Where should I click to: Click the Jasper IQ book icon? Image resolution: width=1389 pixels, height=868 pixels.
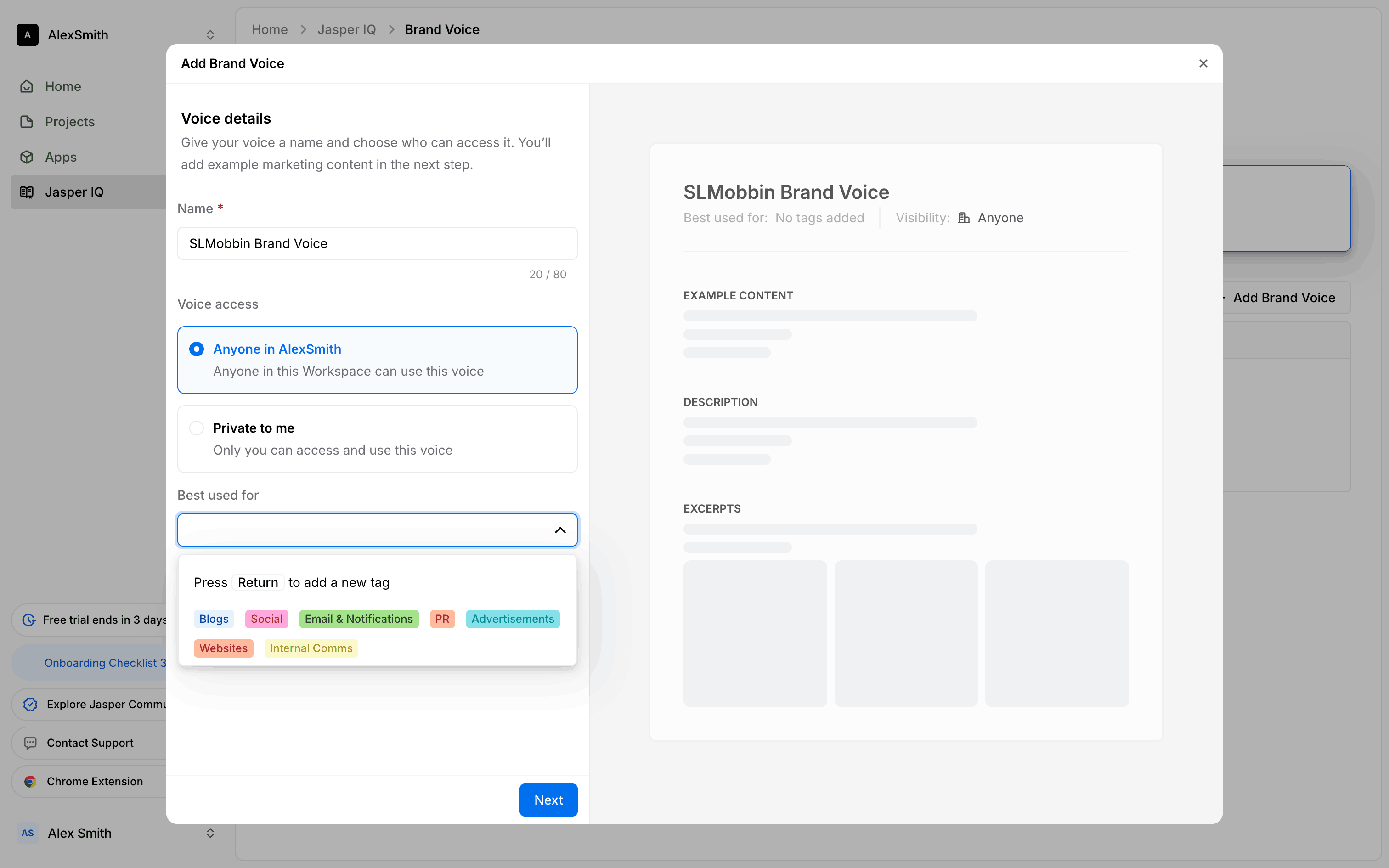(27, 192)
